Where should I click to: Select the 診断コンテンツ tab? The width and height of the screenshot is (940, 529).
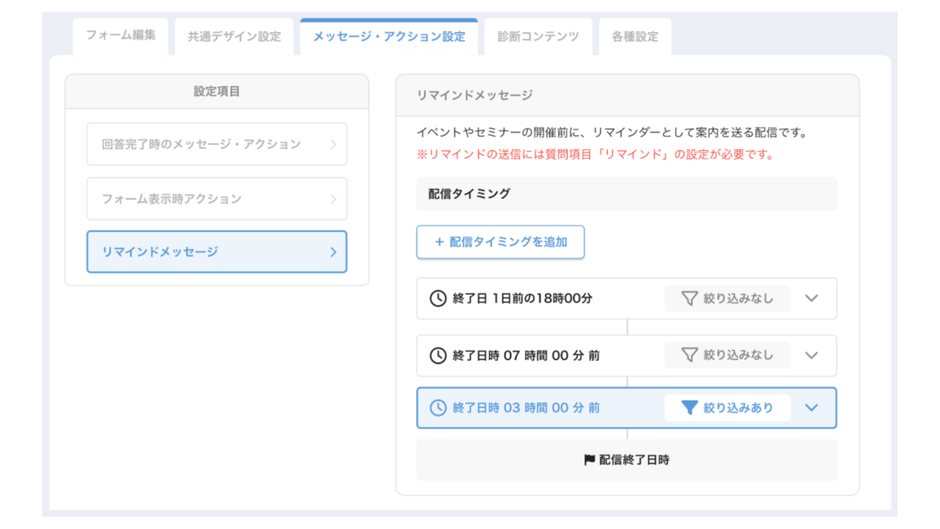click(x=538, y=37)
